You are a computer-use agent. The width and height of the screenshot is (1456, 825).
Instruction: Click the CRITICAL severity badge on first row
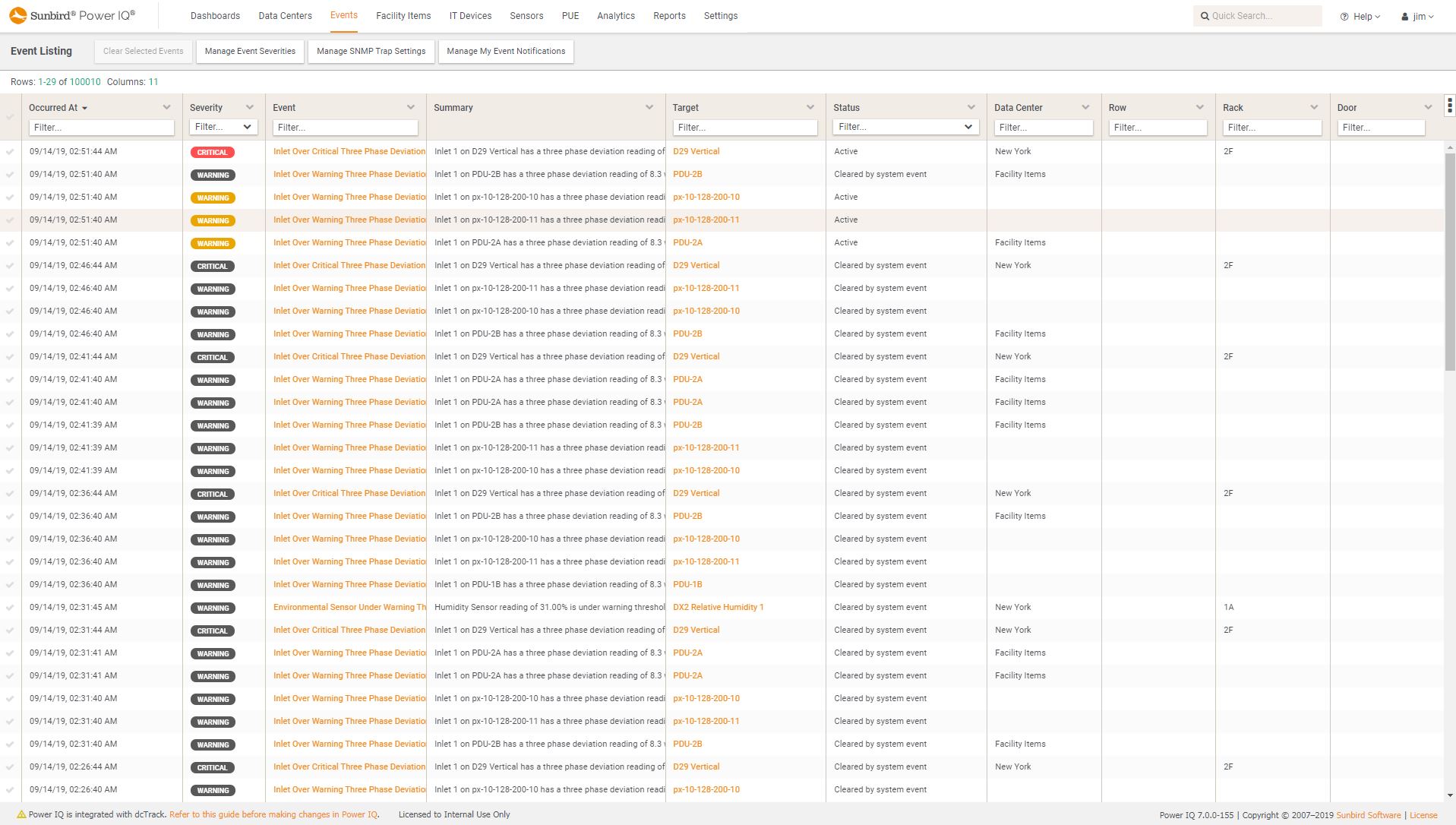pos(212,152)
